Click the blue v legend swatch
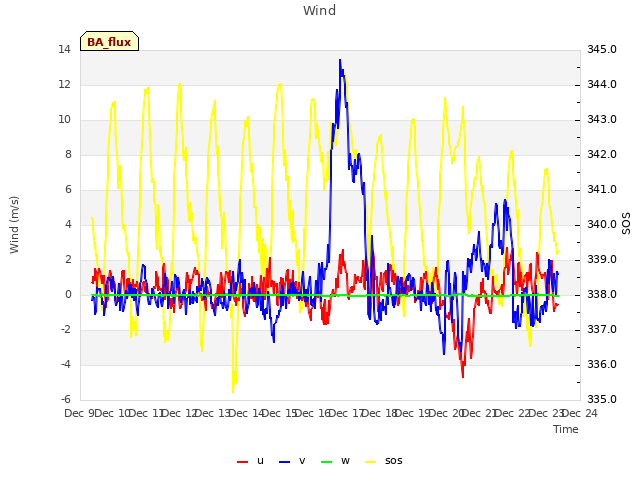The width and height of the screenshot is (640, 480). (x=284, y=462)
